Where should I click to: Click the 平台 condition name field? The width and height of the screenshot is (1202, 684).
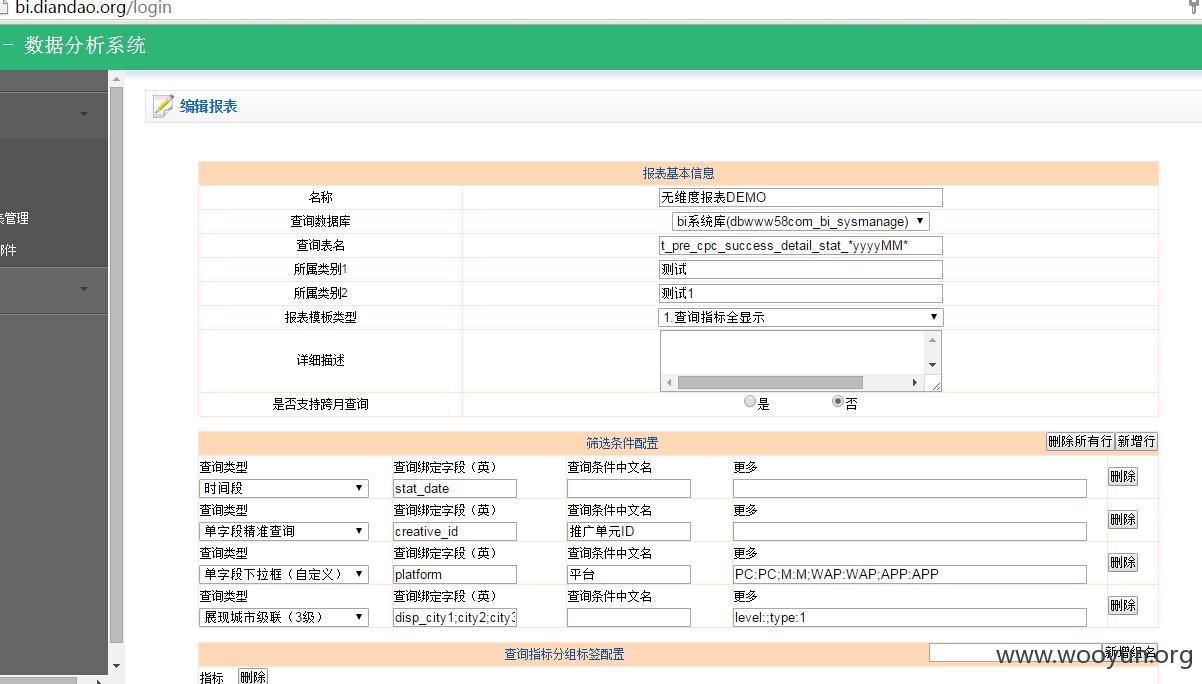[629, 574]
